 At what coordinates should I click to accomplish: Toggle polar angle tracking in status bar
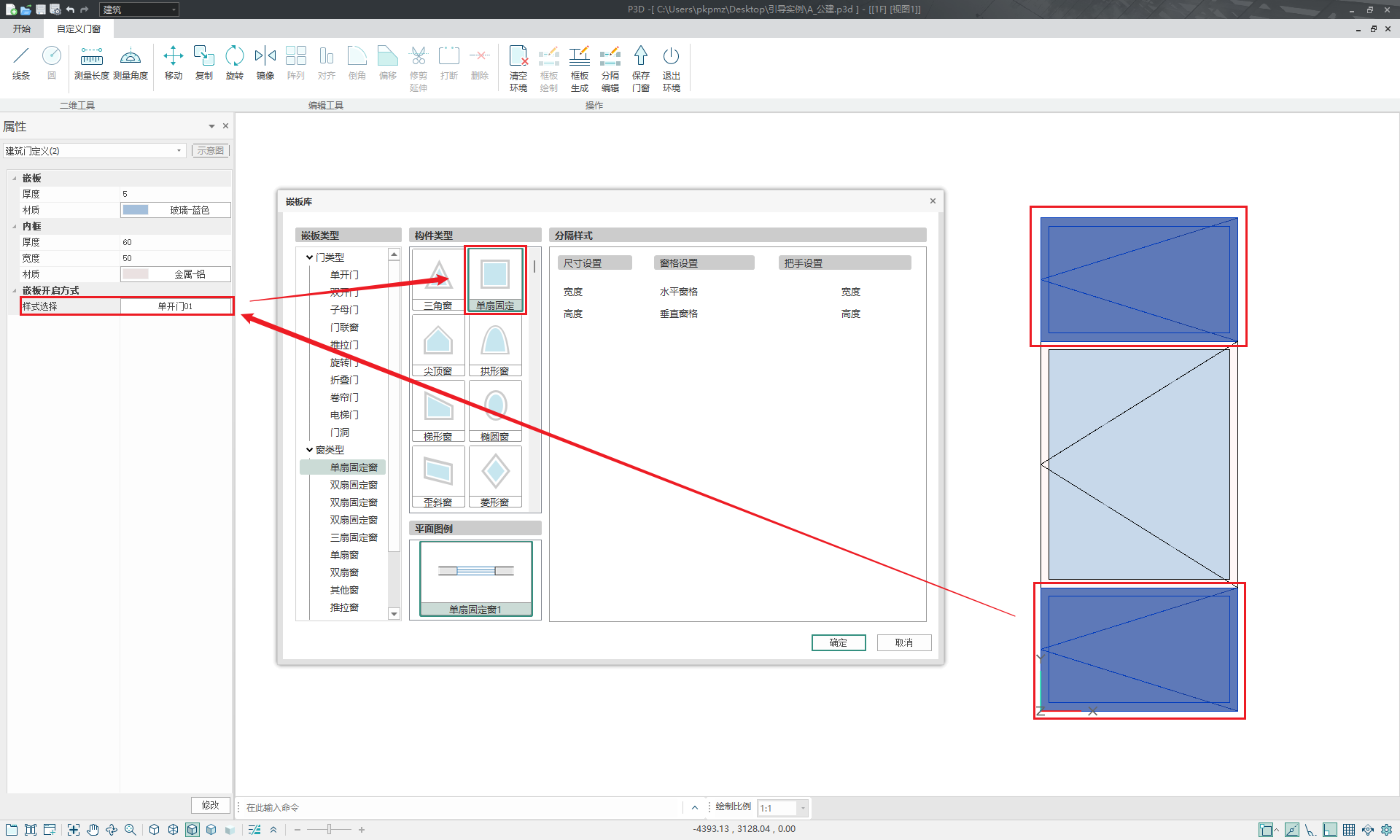click(x=1310, y=830)
